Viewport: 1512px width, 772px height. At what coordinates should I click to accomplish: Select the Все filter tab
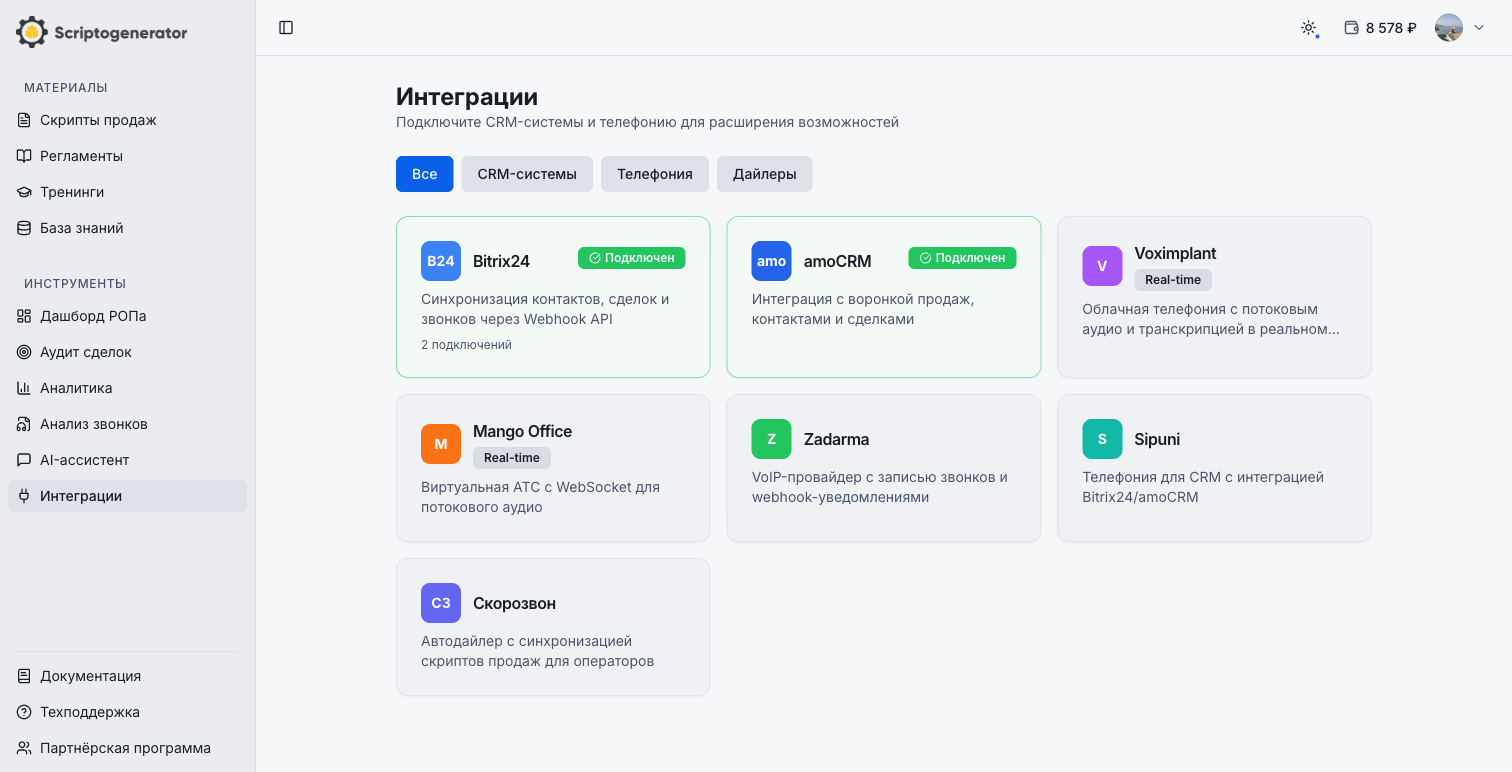coord(424,174)
